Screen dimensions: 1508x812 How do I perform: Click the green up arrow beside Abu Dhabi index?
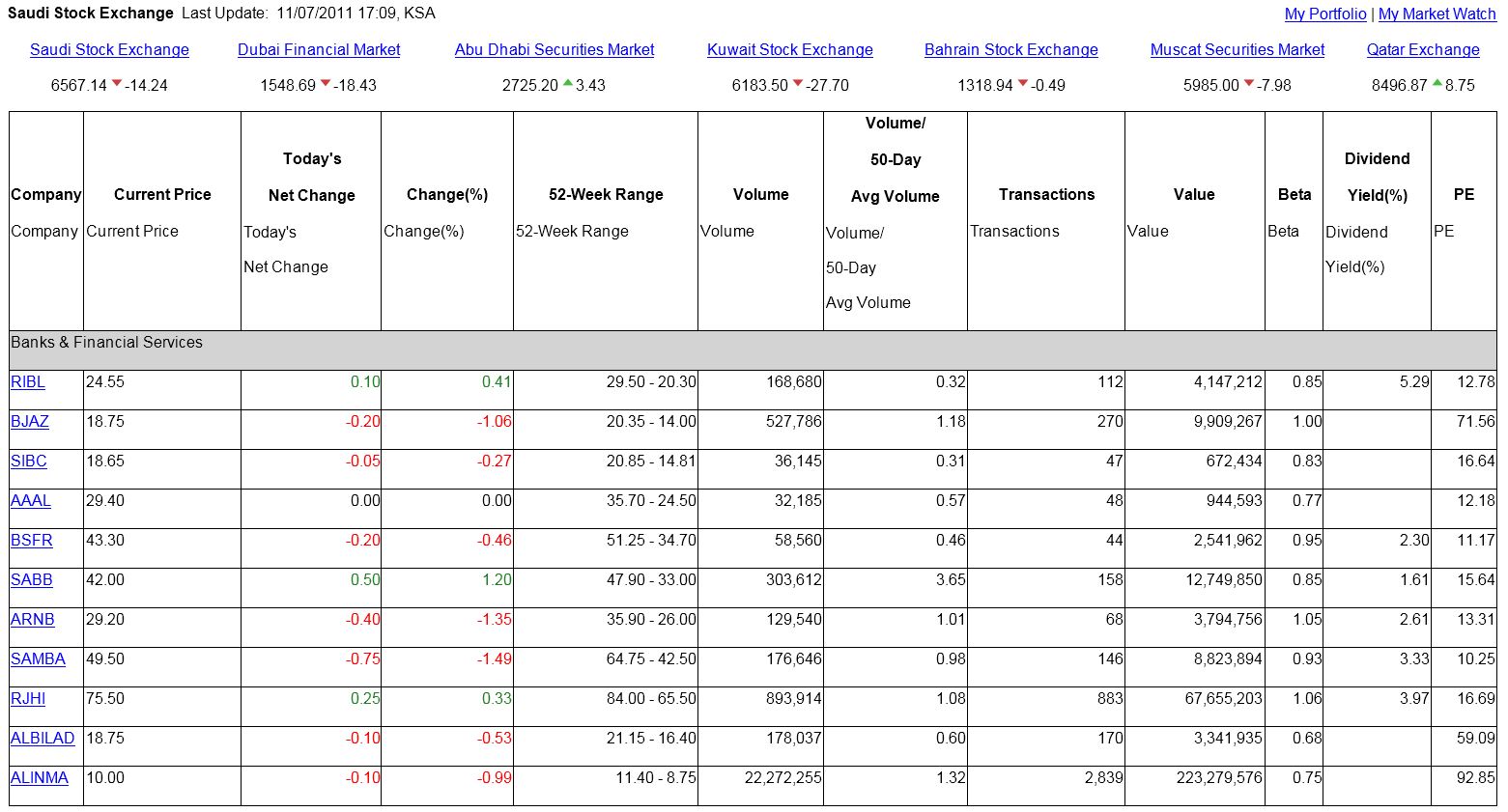point(567,84)
